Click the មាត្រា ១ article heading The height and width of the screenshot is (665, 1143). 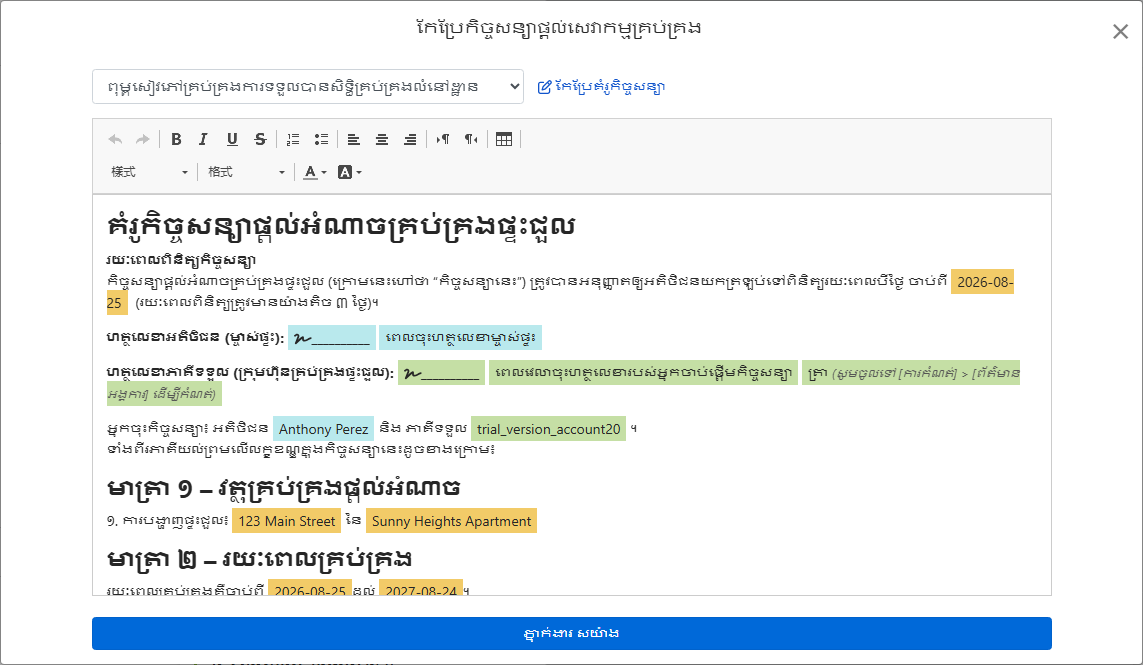pos(284,487)
